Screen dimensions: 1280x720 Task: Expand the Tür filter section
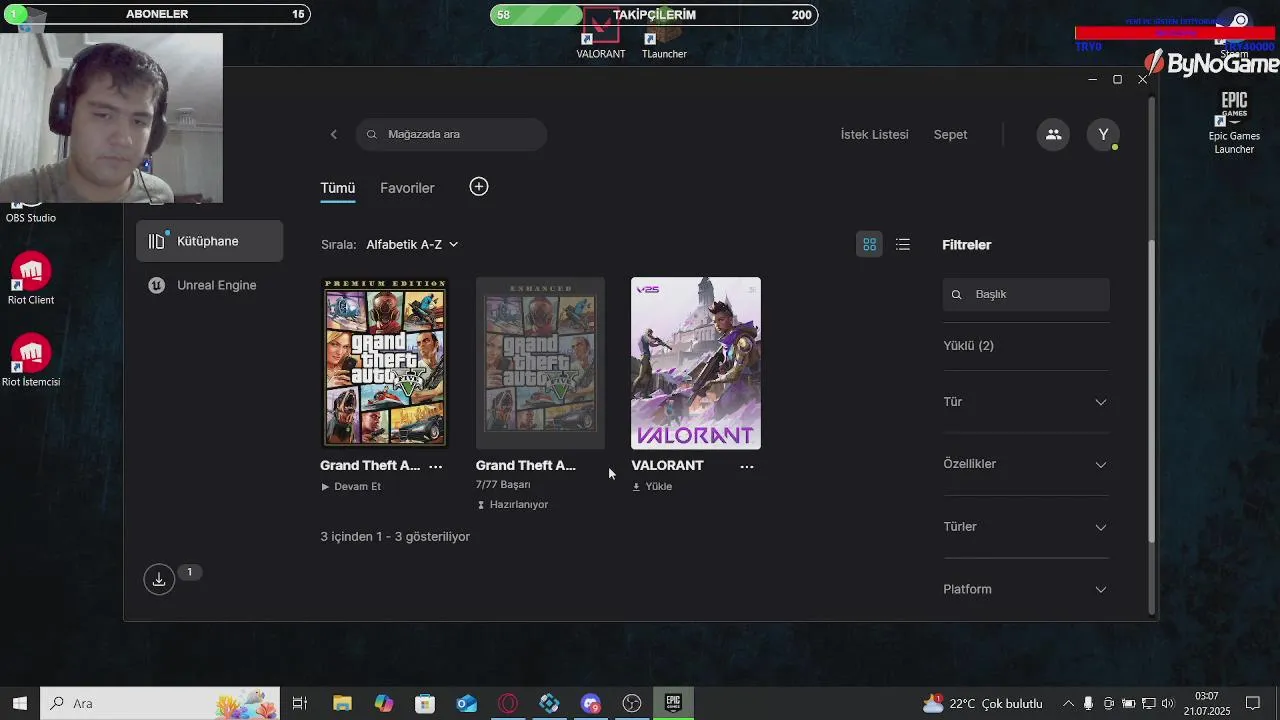coord(1026,402)
